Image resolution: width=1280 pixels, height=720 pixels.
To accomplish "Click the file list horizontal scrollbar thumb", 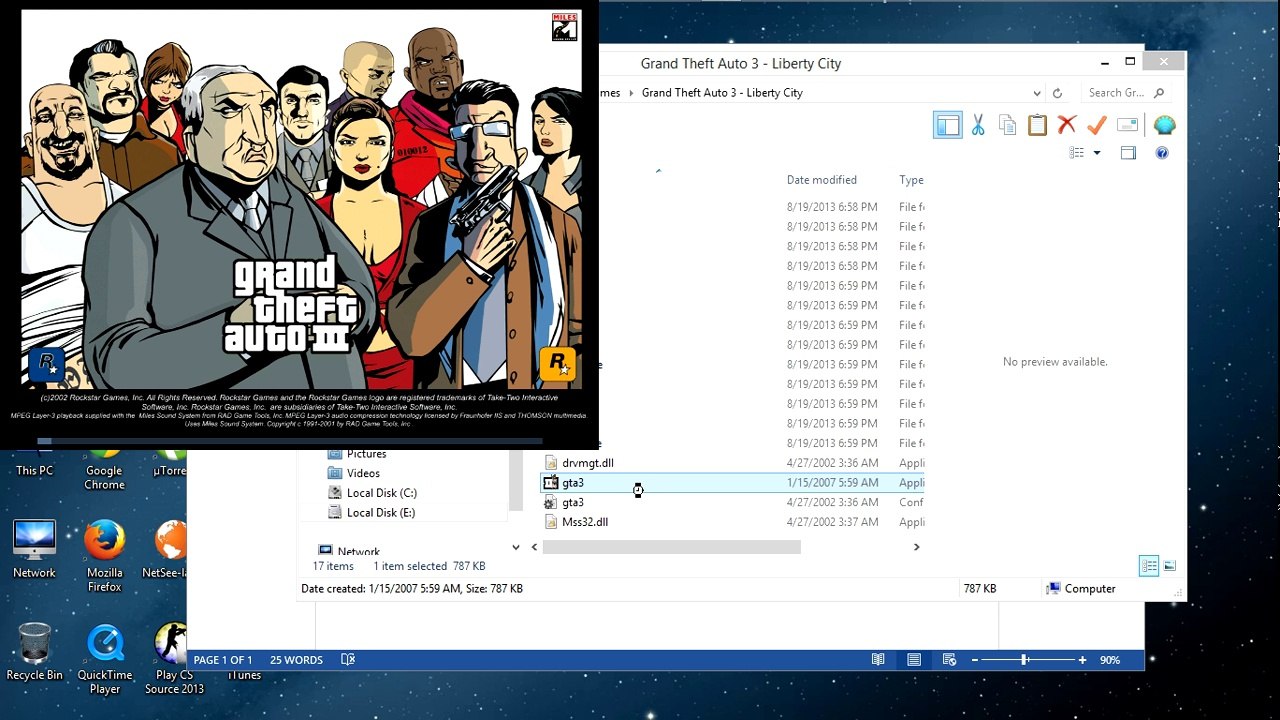I will [x=672, y=547].
